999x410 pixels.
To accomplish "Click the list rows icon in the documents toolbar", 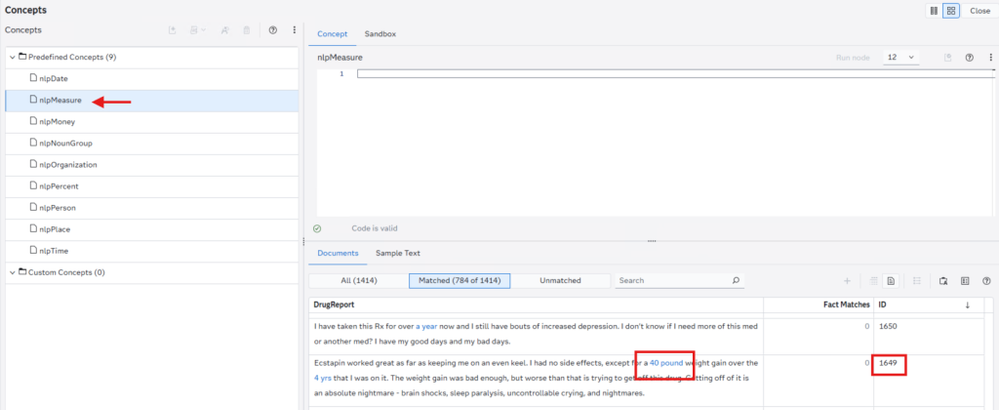I will pos(917,281).
